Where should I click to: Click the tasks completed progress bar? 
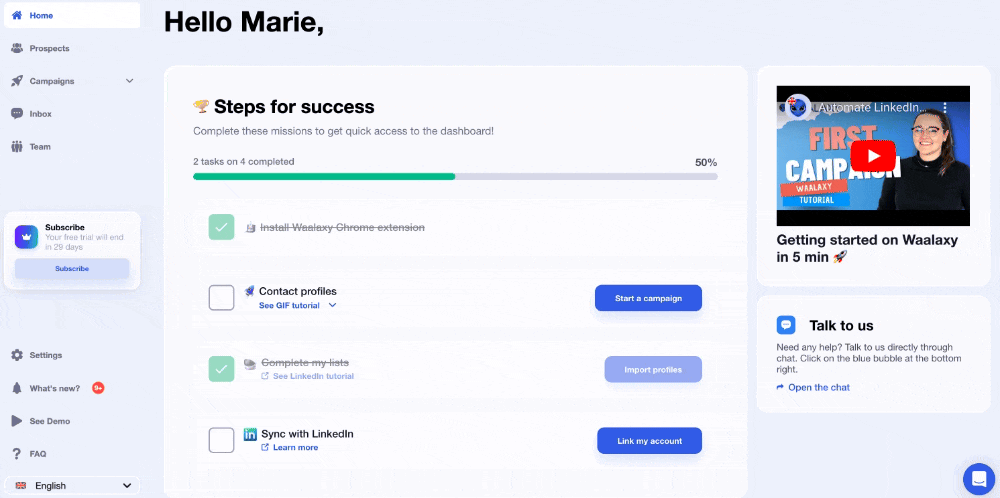[455, 177]
